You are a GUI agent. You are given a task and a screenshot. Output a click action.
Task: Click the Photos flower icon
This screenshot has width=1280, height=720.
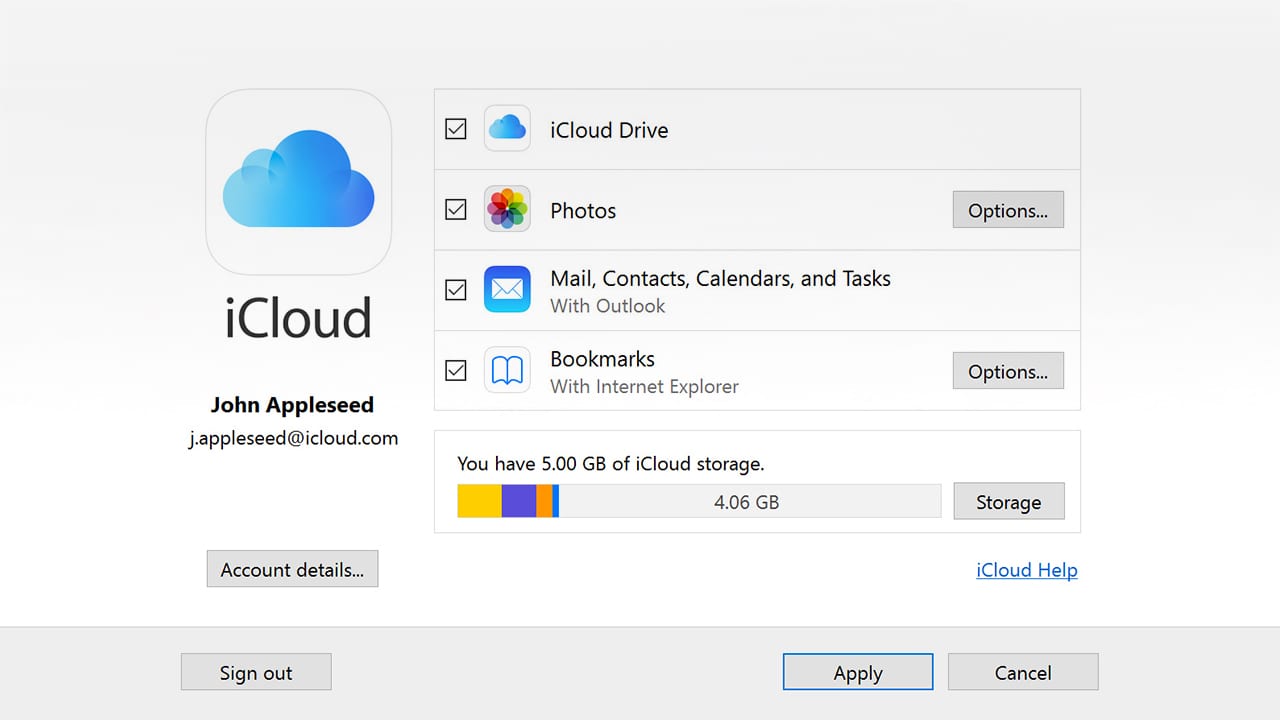[x=507, y=210]
